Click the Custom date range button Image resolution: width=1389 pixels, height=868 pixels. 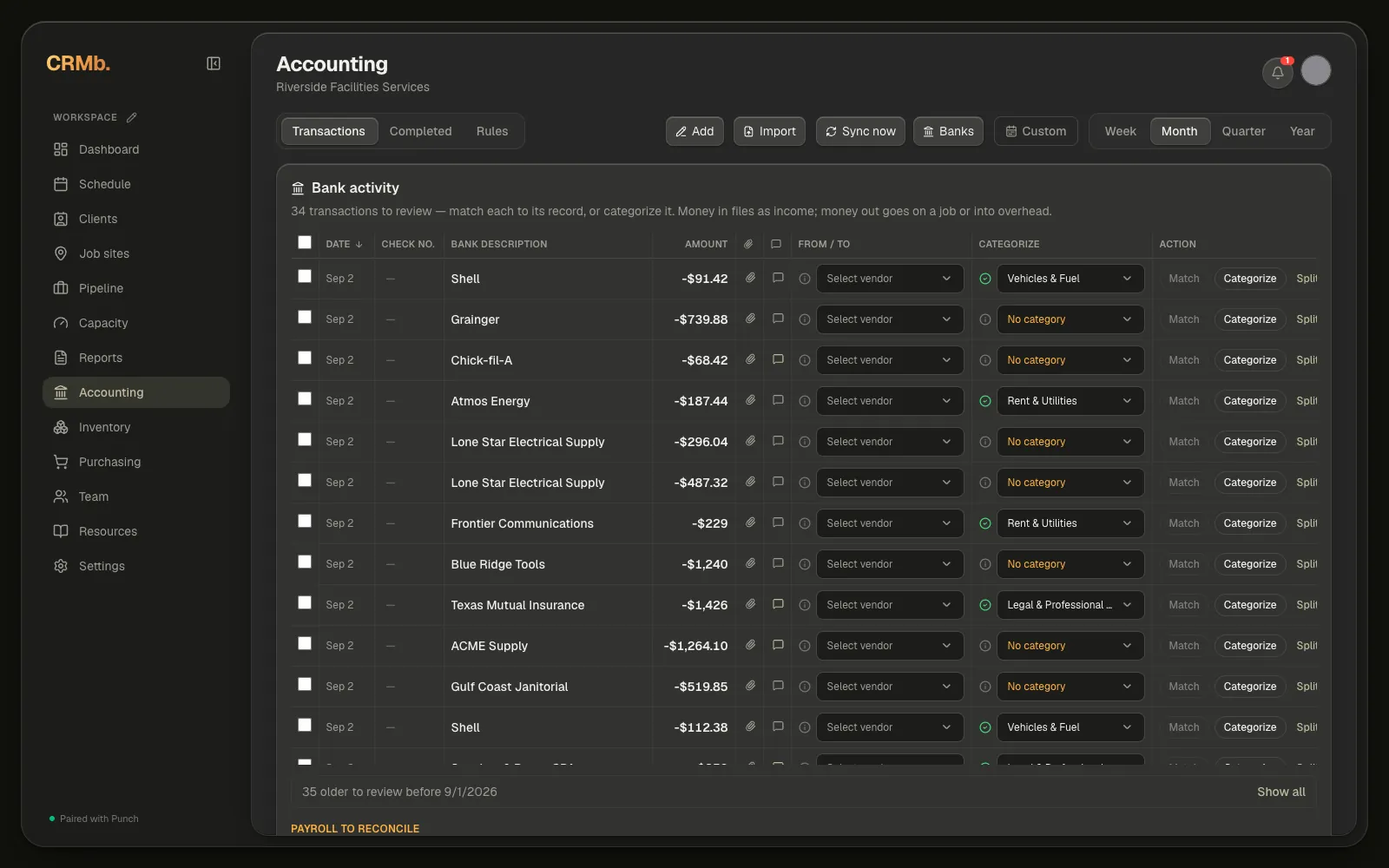coord(1036,131)
